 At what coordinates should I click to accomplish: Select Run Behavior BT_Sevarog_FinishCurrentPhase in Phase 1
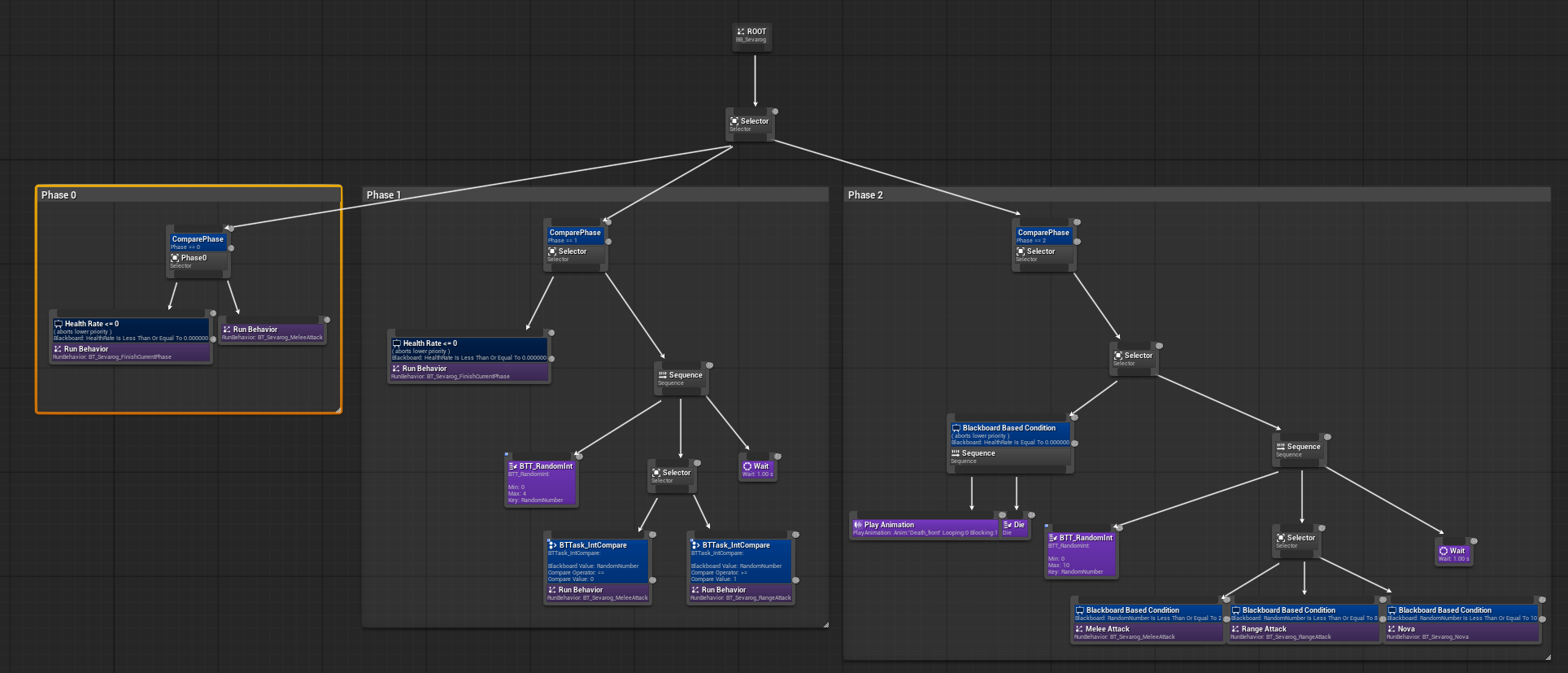click(469, 372)
